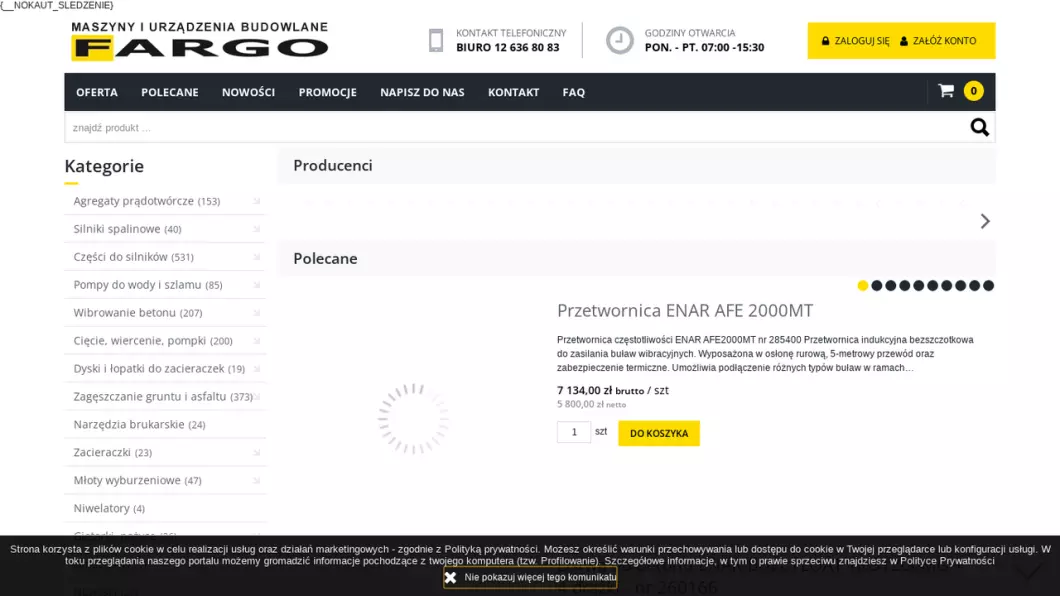Select eighth Polecane carousel dot
This screenshot has height=596, width=1060.
coord(961,286)
